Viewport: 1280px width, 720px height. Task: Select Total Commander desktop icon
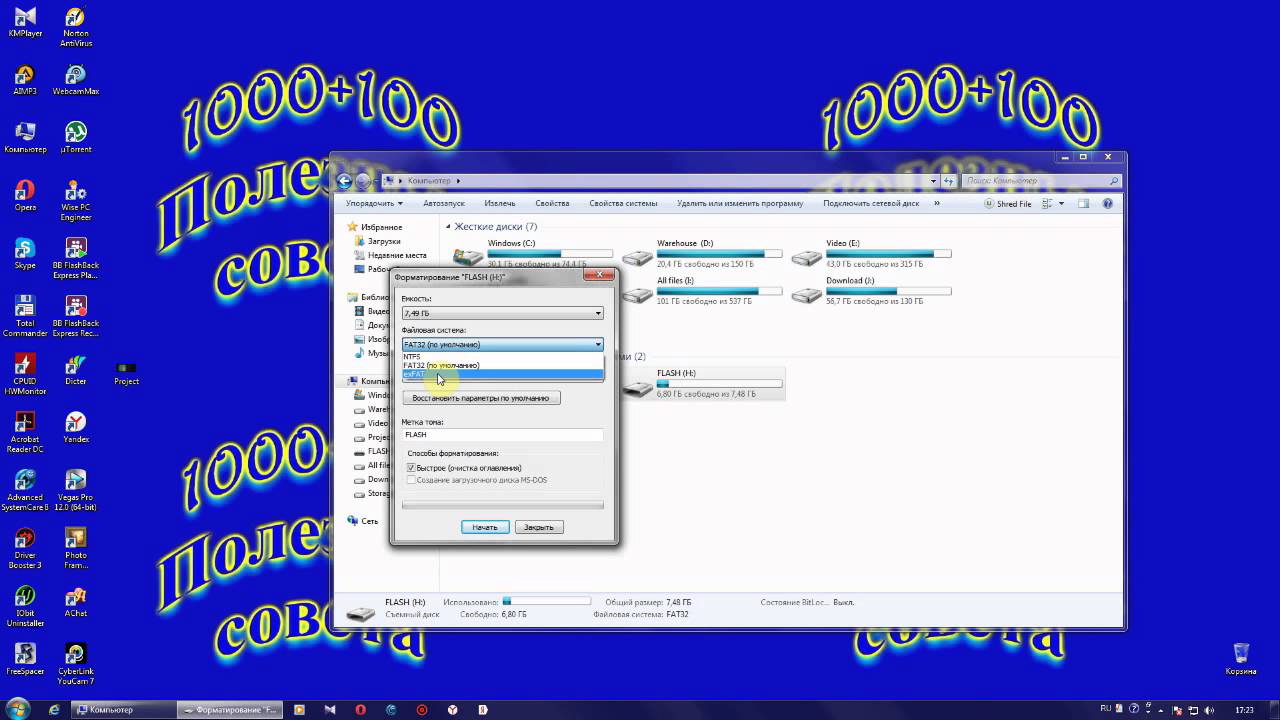click(25, 317)
